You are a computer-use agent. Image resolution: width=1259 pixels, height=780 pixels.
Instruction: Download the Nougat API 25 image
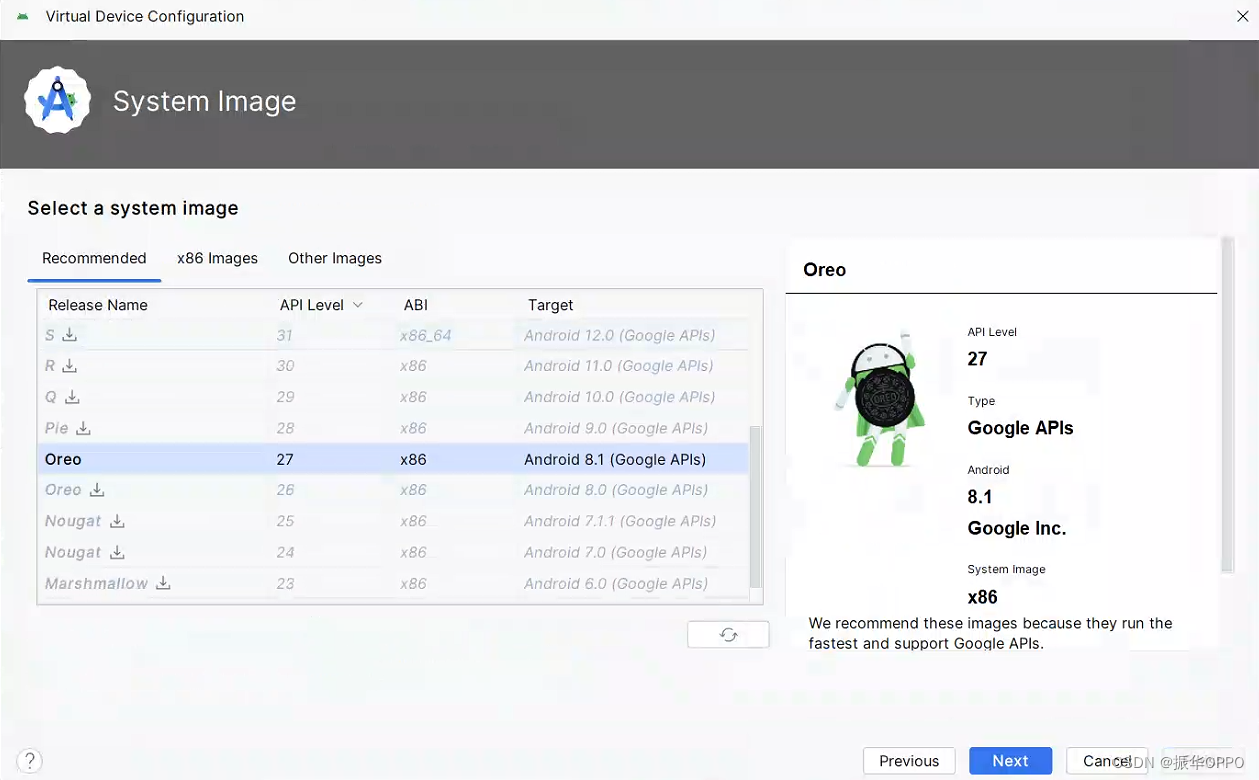[x=117, y=521]
